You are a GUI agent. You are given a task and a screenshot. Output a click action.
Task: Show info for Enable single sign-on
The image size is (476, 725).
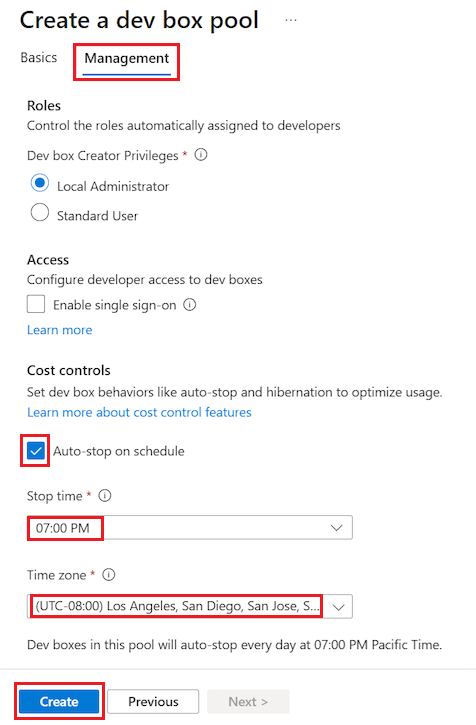click(x=190, y=305)
